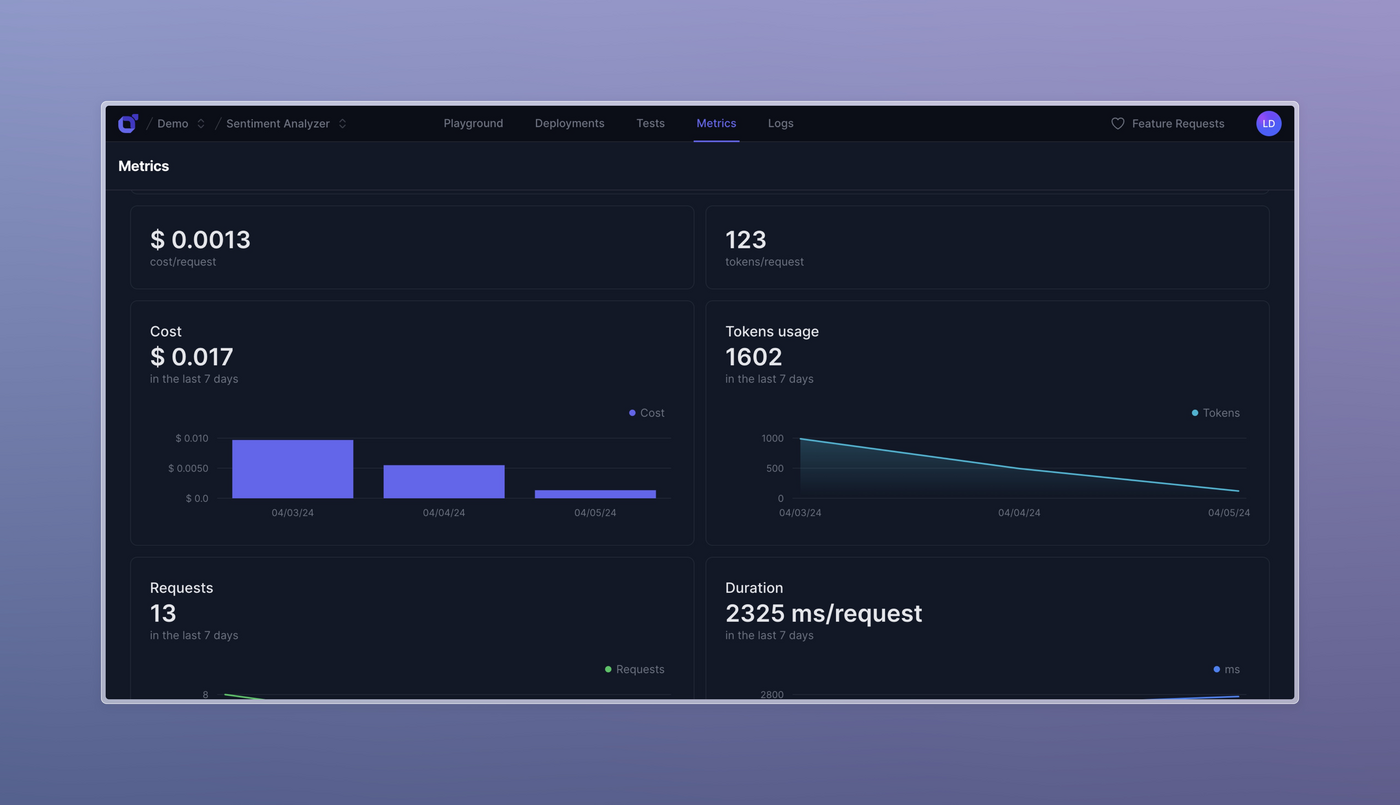Screen dimensions: 1400x805
Task: Click the heart icon beside Feature Requests
Action: pyautogui.click(x=1117, y=123)
